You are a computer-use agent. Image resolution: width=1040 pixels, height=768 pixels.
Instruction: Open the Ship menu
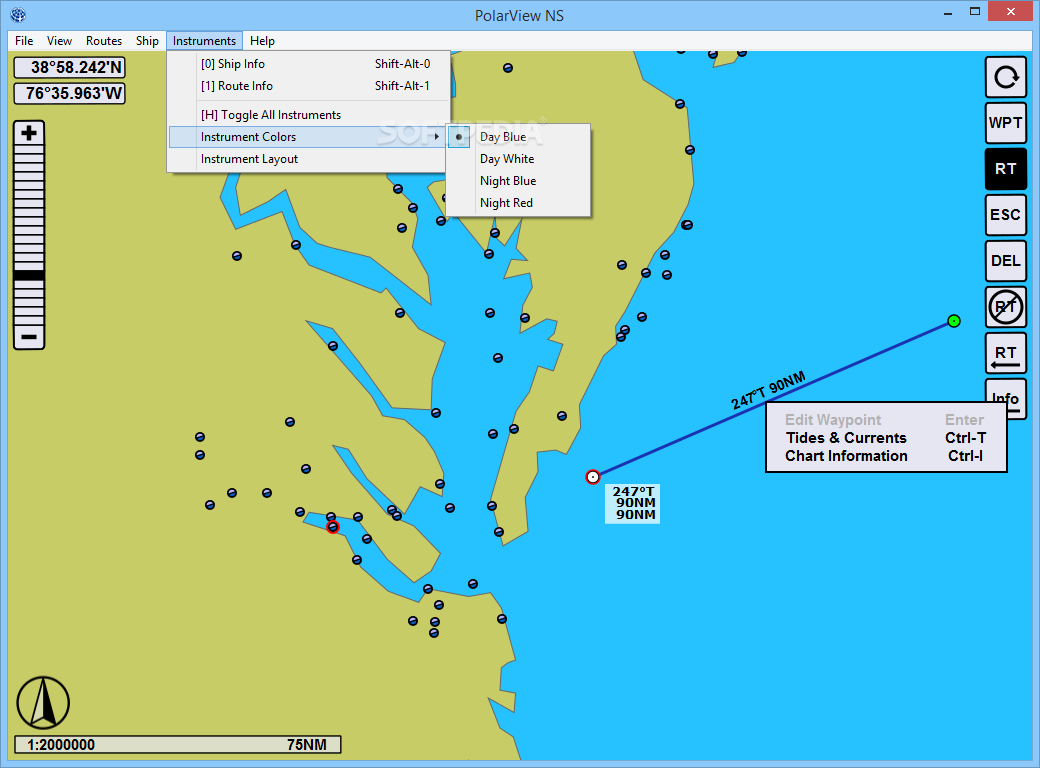[147, 40]
